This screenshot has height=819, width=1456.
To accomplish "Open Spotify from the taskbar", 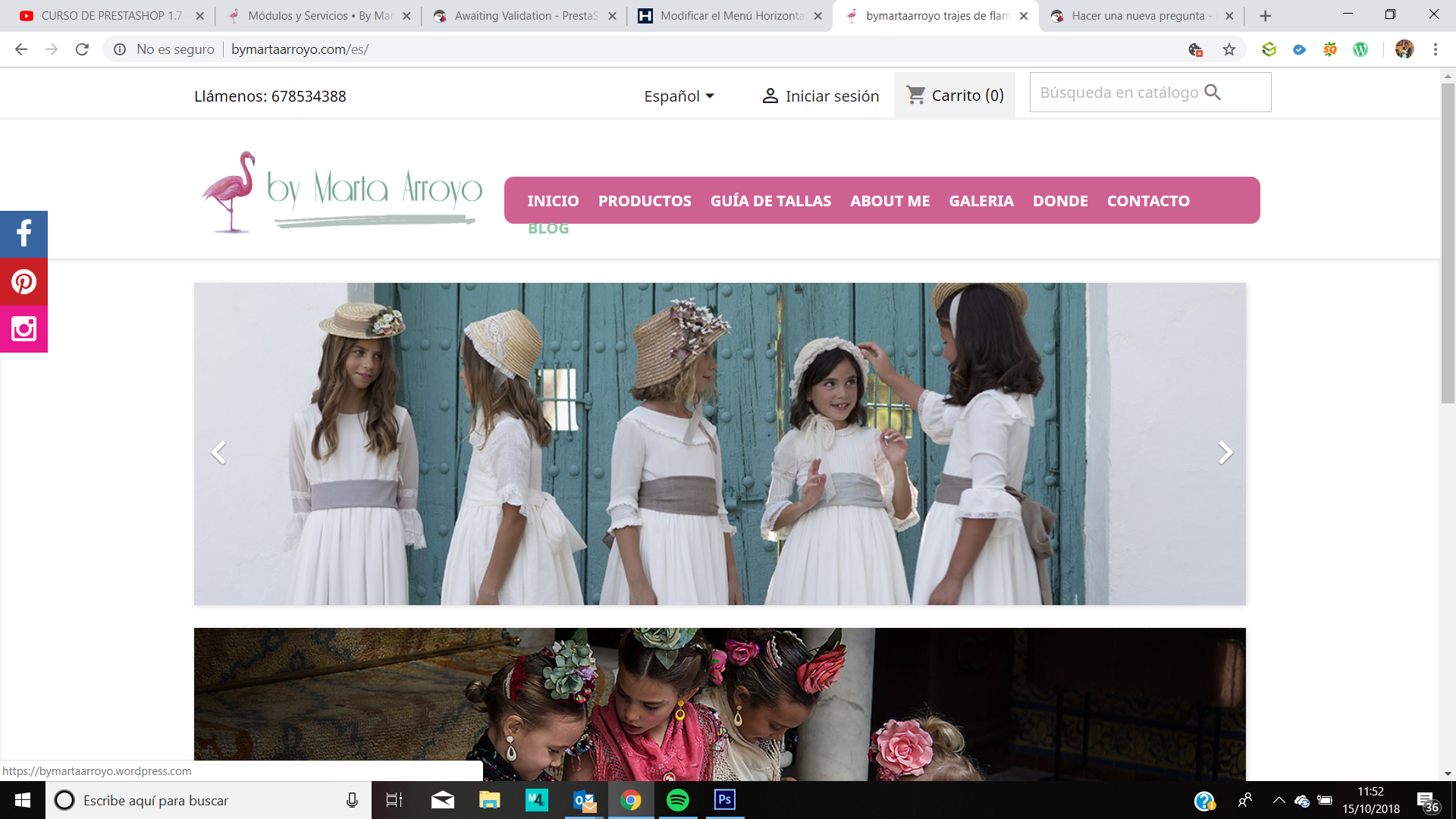I will coord(677,800).
